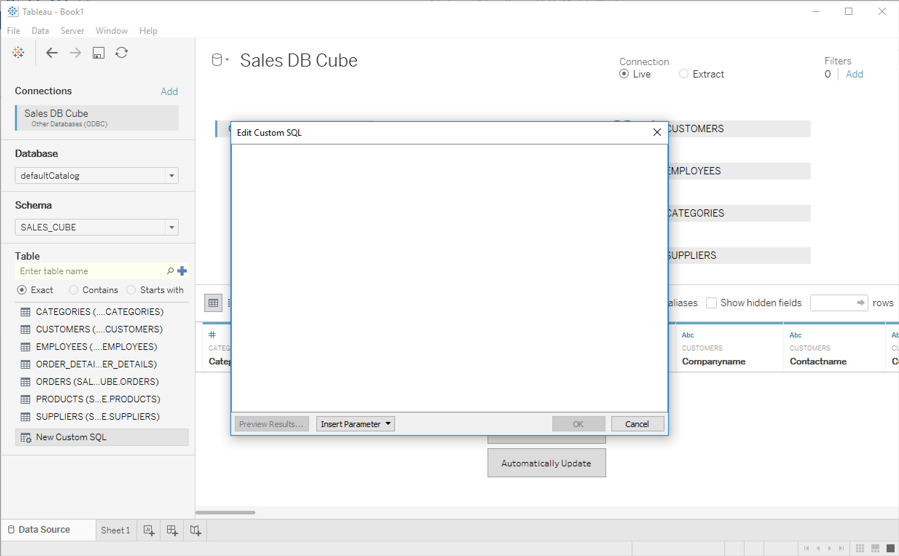Click the New Dashboard tab icon
Screen dimensions: 899x556
(x=172, y=531)
